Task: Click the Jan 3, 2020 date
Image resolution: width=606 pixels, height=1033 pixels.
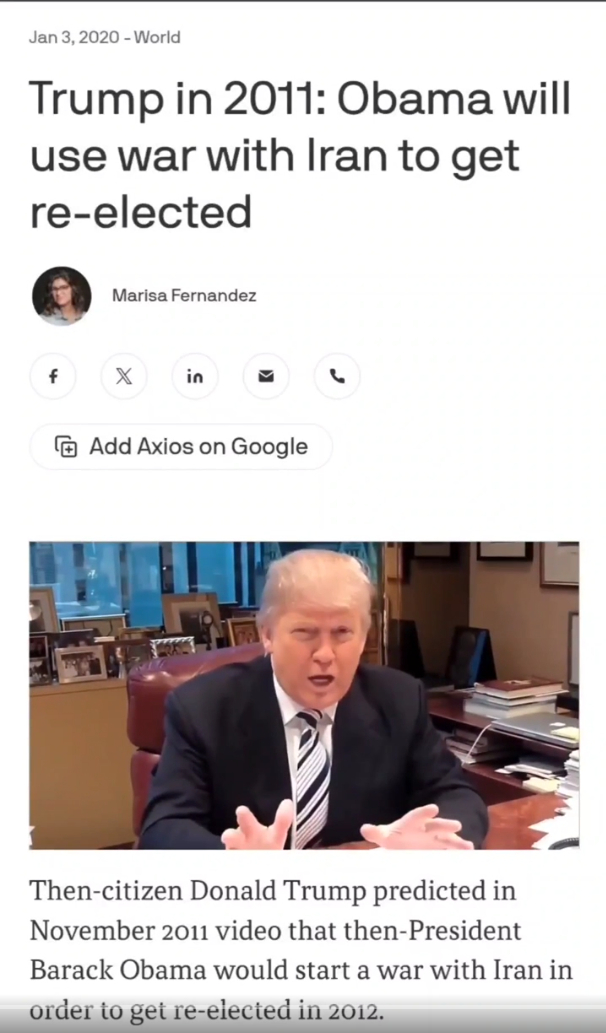Action: click(74, 37)
